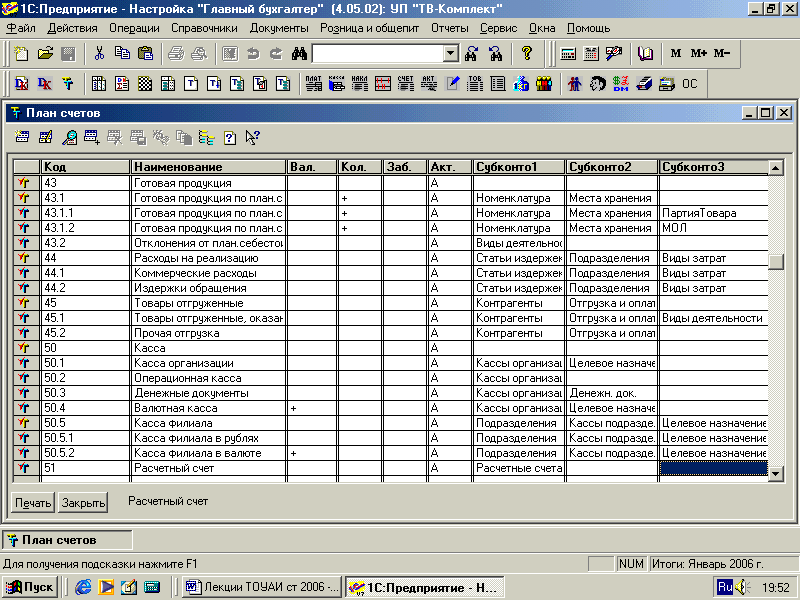Click the Internet Explorer quick launch icon
The height and width of the screenshot is (600, 800).
(83, 587)
